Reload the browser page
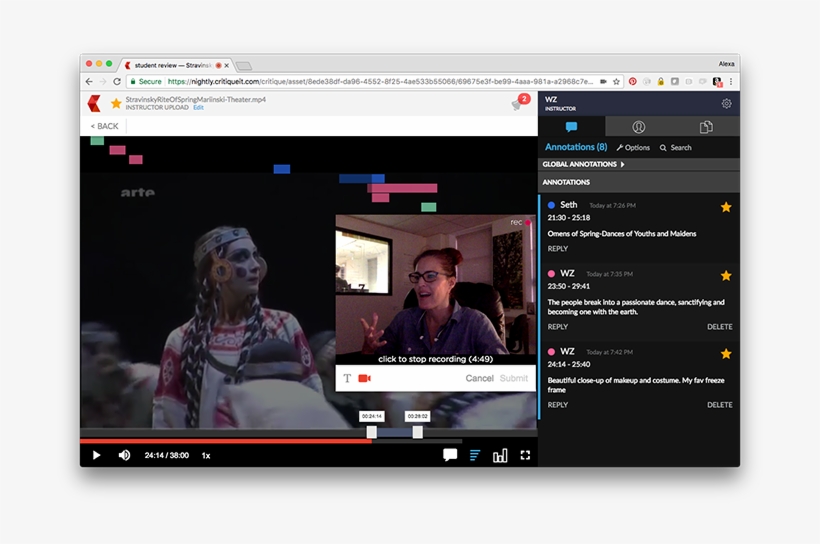The width and height of the screenshot is (820, 544). point(117,82)
